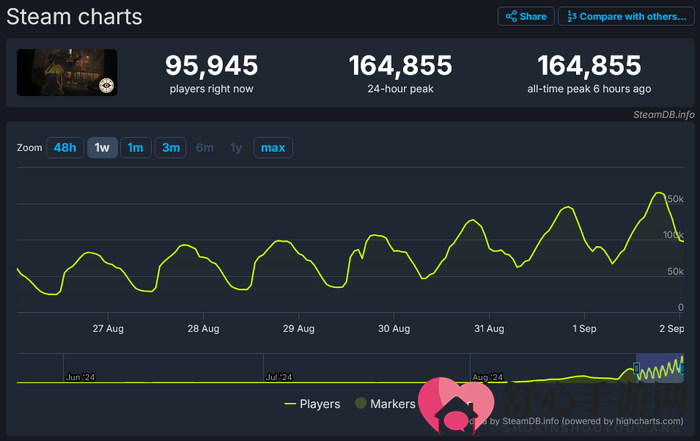
Task: Click the all-time peak 6 hours ago text
Action: pos(589,89)
